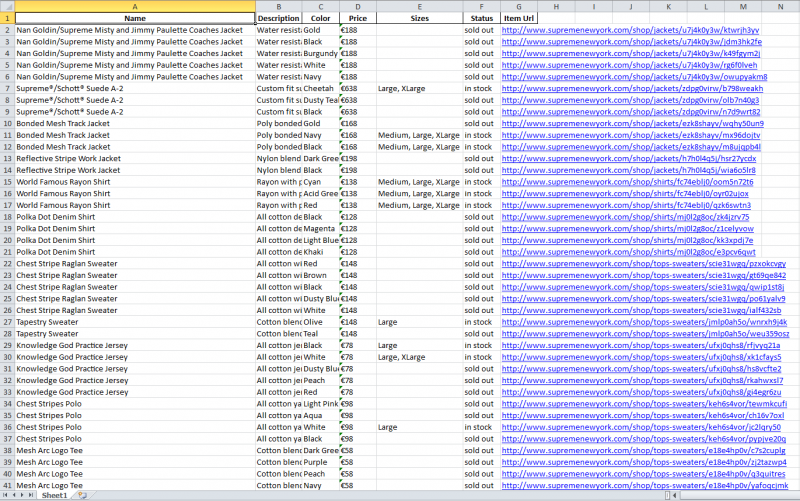Select 'sold out' status in row 2

(482, 30)
